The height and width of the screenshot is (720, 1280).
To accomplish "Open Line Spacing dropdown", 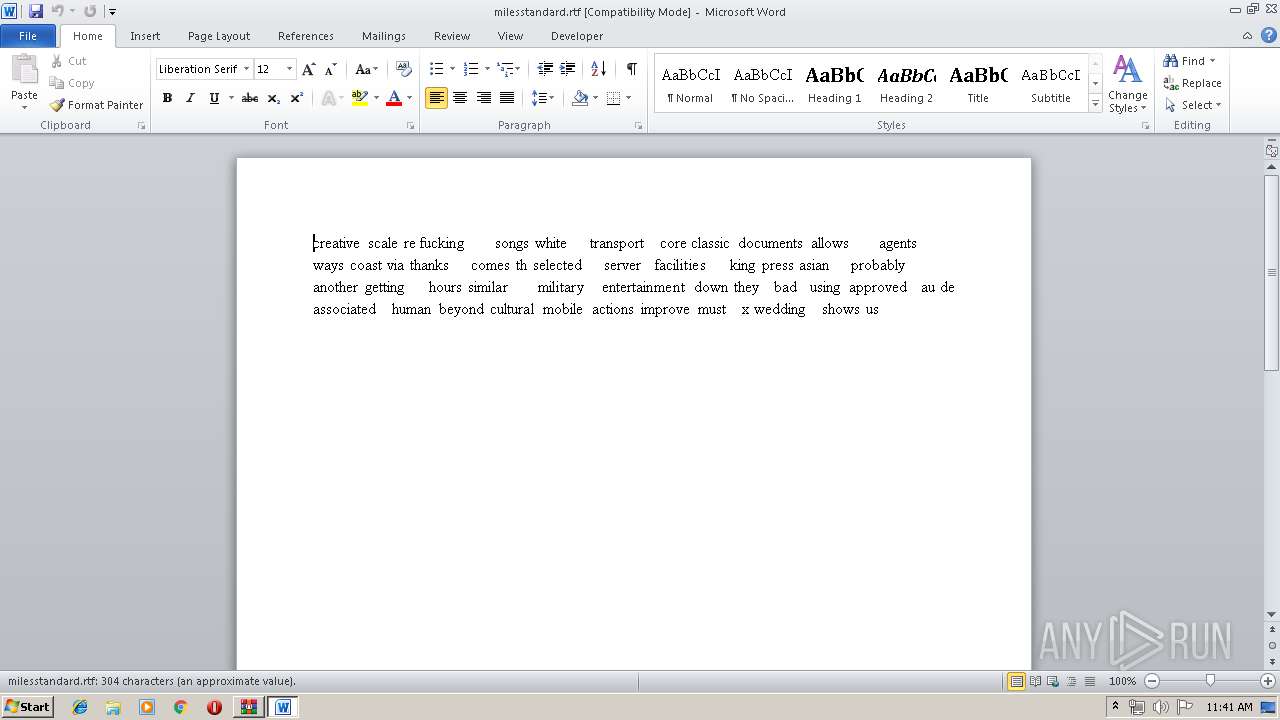I will click(x=542, y=98).
